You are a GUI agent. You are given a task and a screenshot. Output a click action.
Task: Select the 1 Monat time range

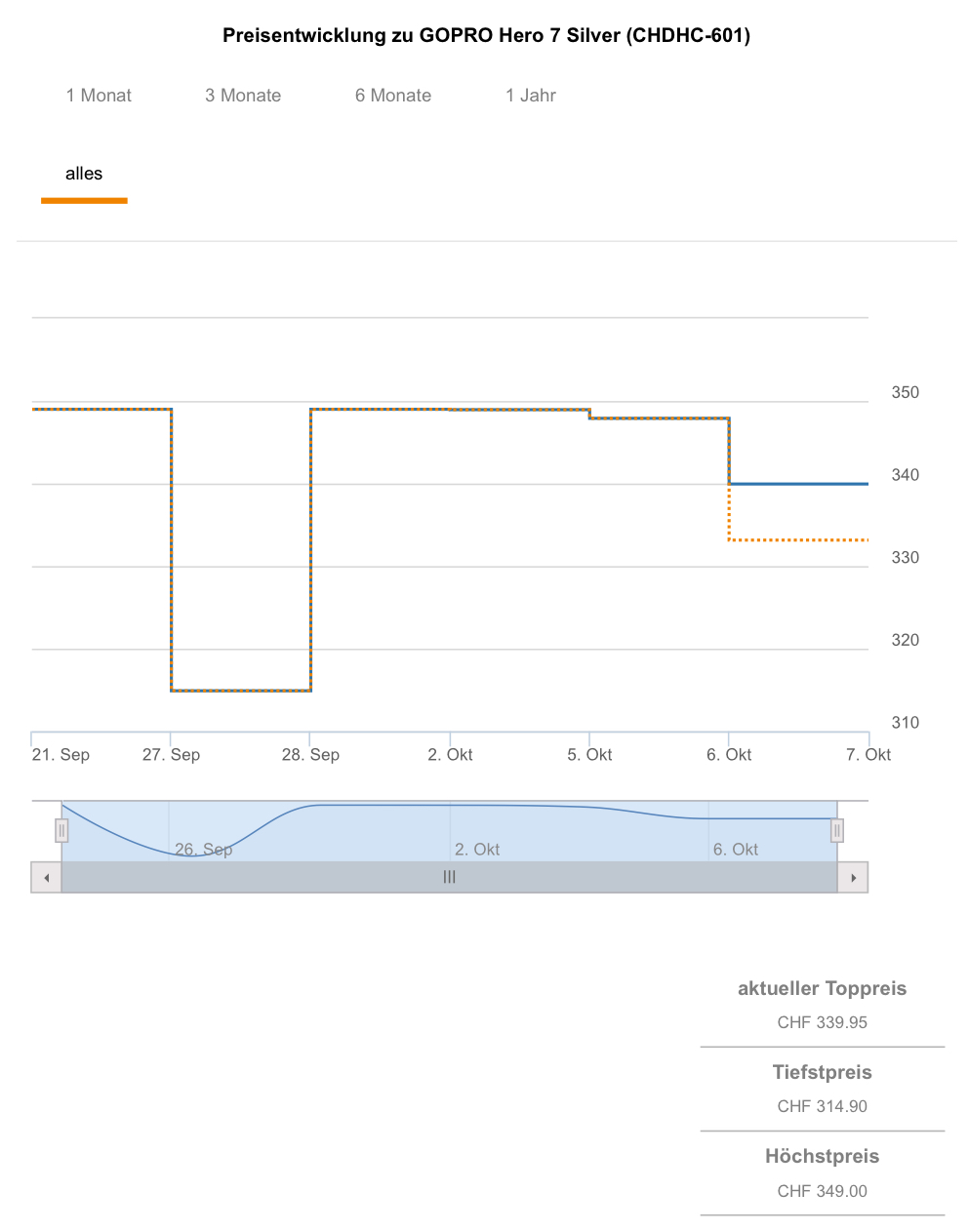pos(99,96)
